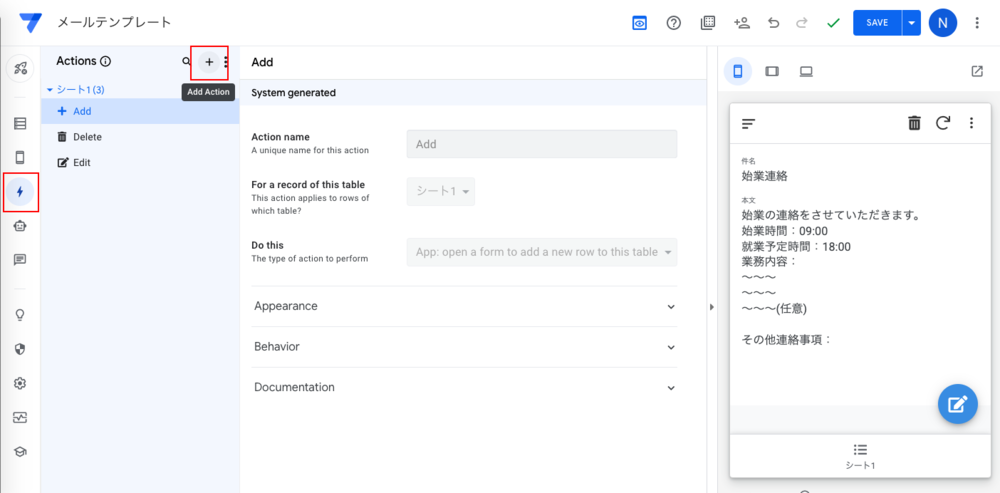Switch preview to mobile device view
This screenshot has width=1000, height=493.
pyautogui.click(x=738, y=71)
